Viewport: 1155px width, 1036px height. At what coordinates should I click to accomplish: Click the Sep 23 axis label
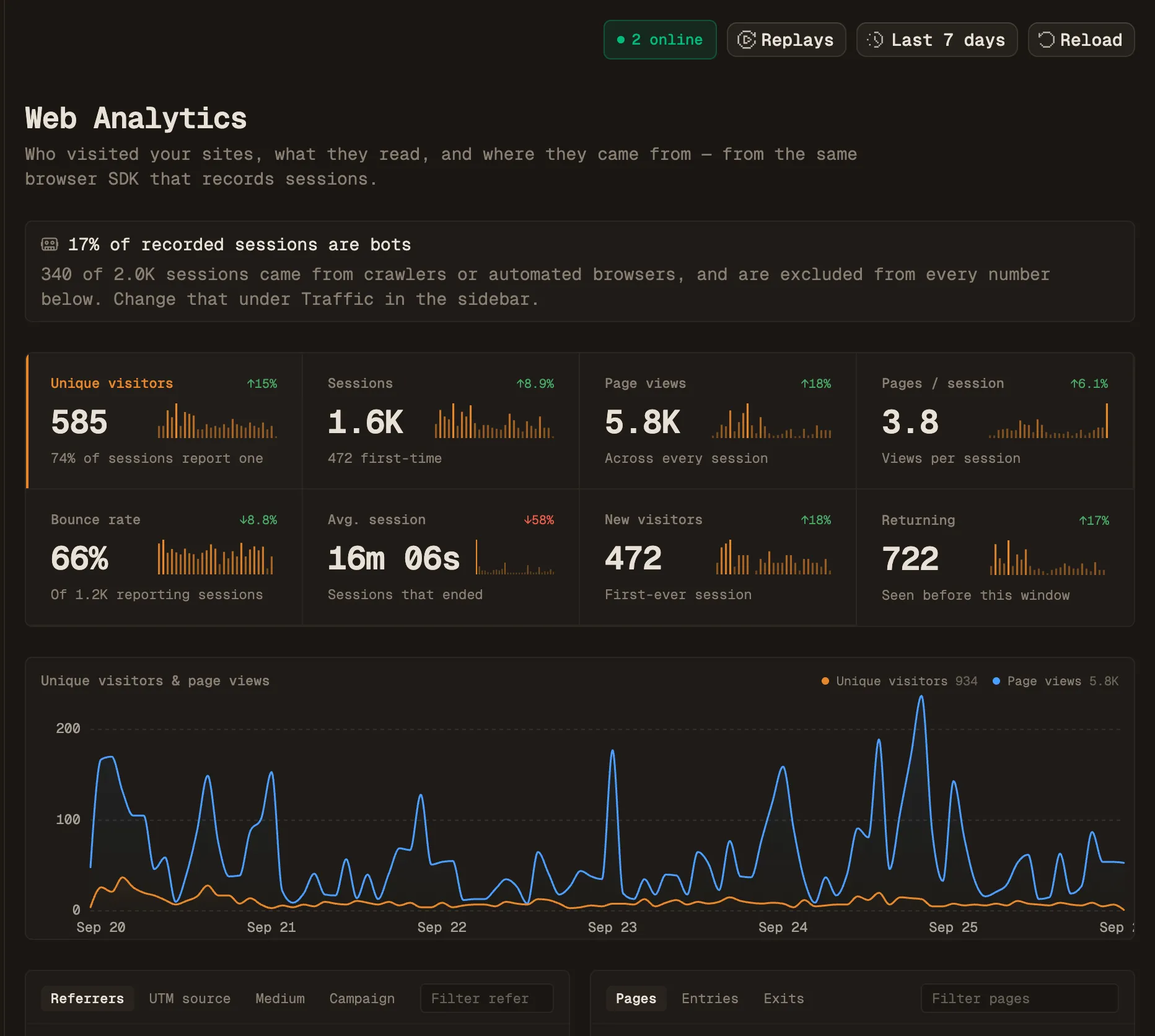612,928
